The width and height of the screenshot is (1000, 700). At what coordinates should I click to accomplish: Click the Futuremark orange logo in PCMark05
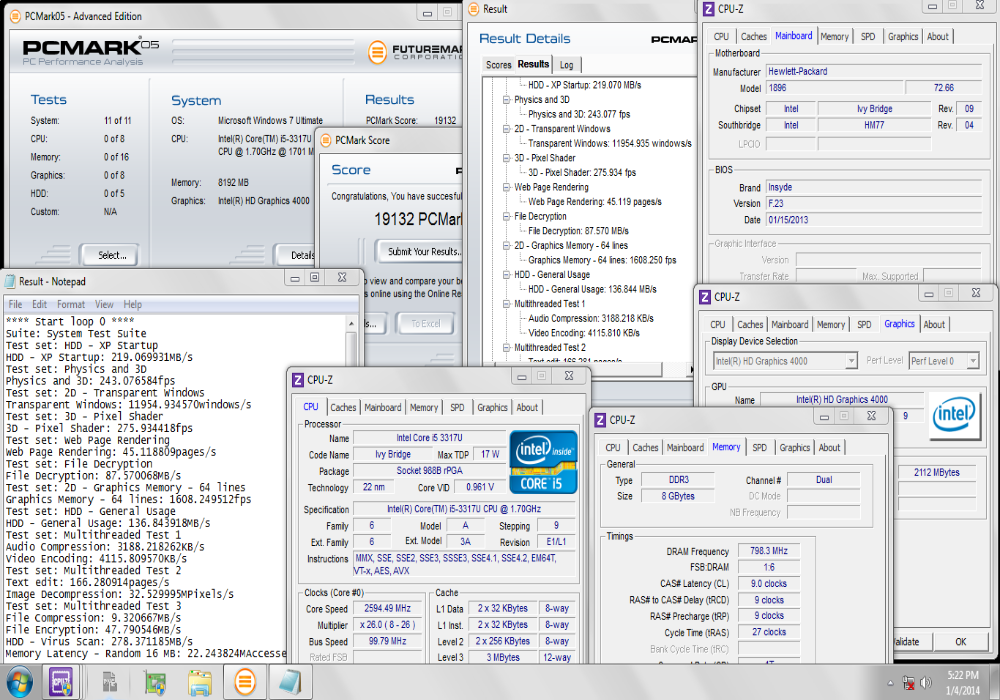point(378,52)
